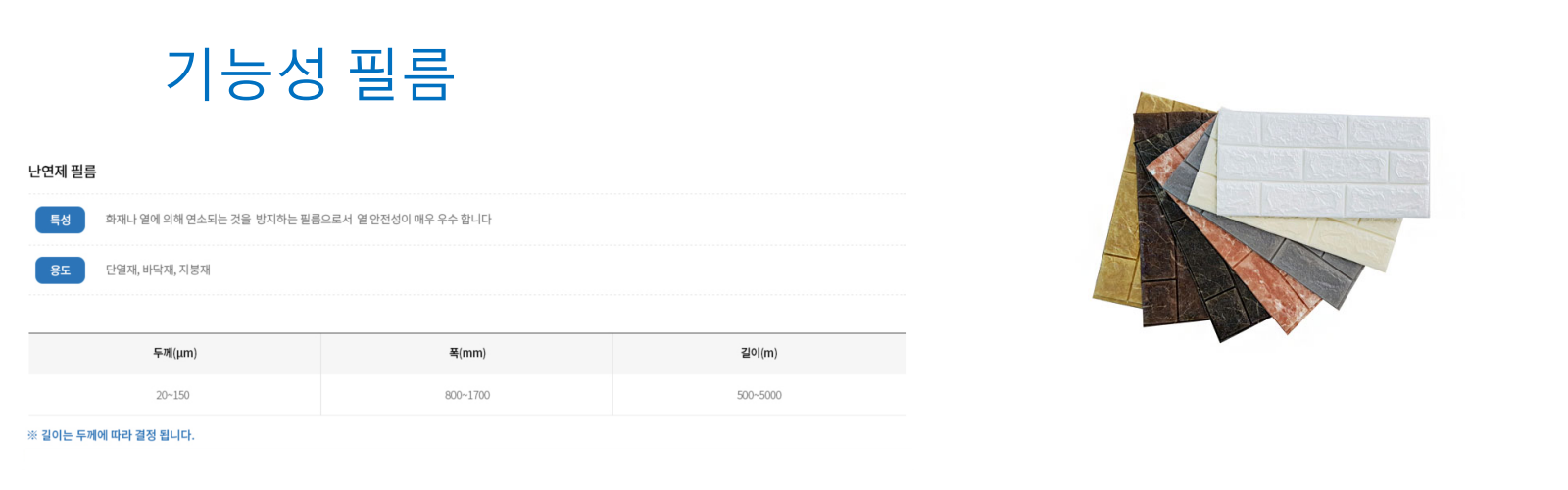The height and width of the screenshot is (490, 1568).
Task: Click the 난연제 필름 section heading
Action: (62, 171)
